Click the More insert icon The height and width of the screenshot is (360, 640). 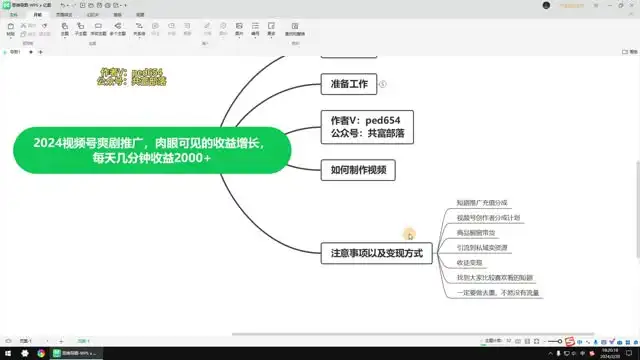(x=271, y=26)
